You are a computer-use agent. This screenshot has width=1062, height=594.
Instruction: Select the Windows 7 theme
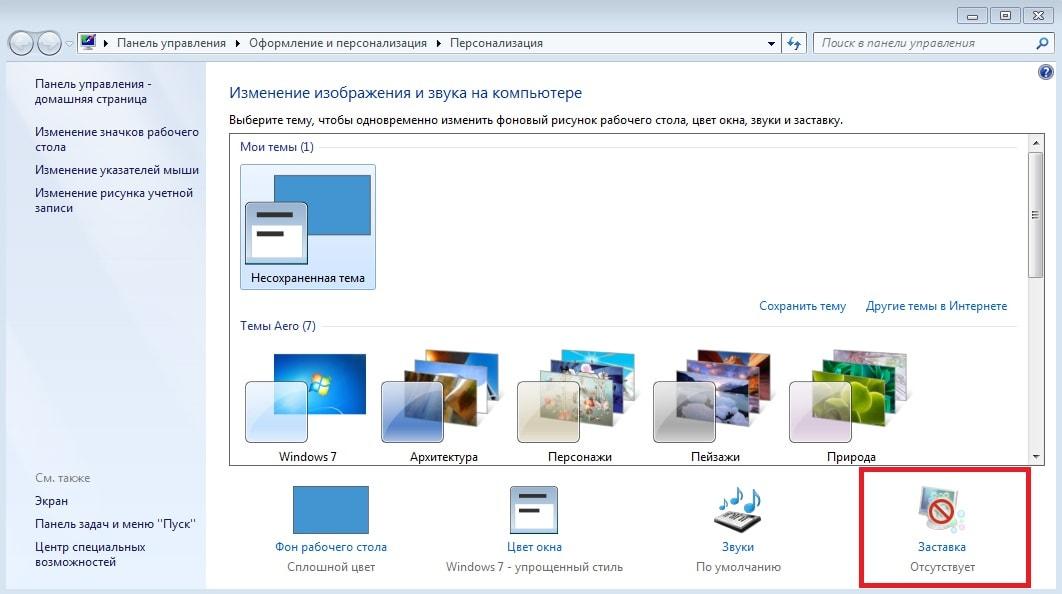coord(307,406)
